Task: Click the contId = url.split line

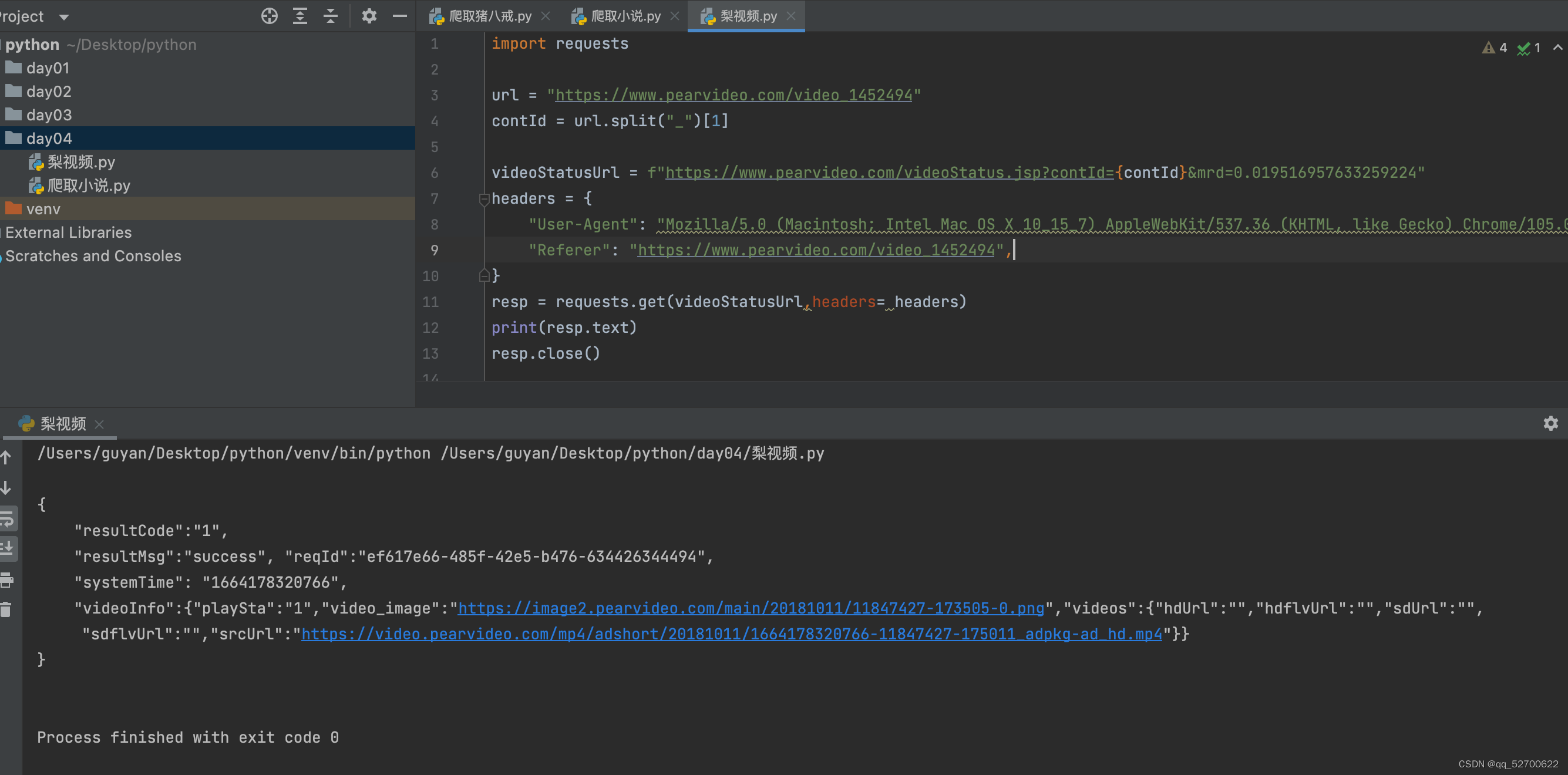Action: tap(610, 121)
